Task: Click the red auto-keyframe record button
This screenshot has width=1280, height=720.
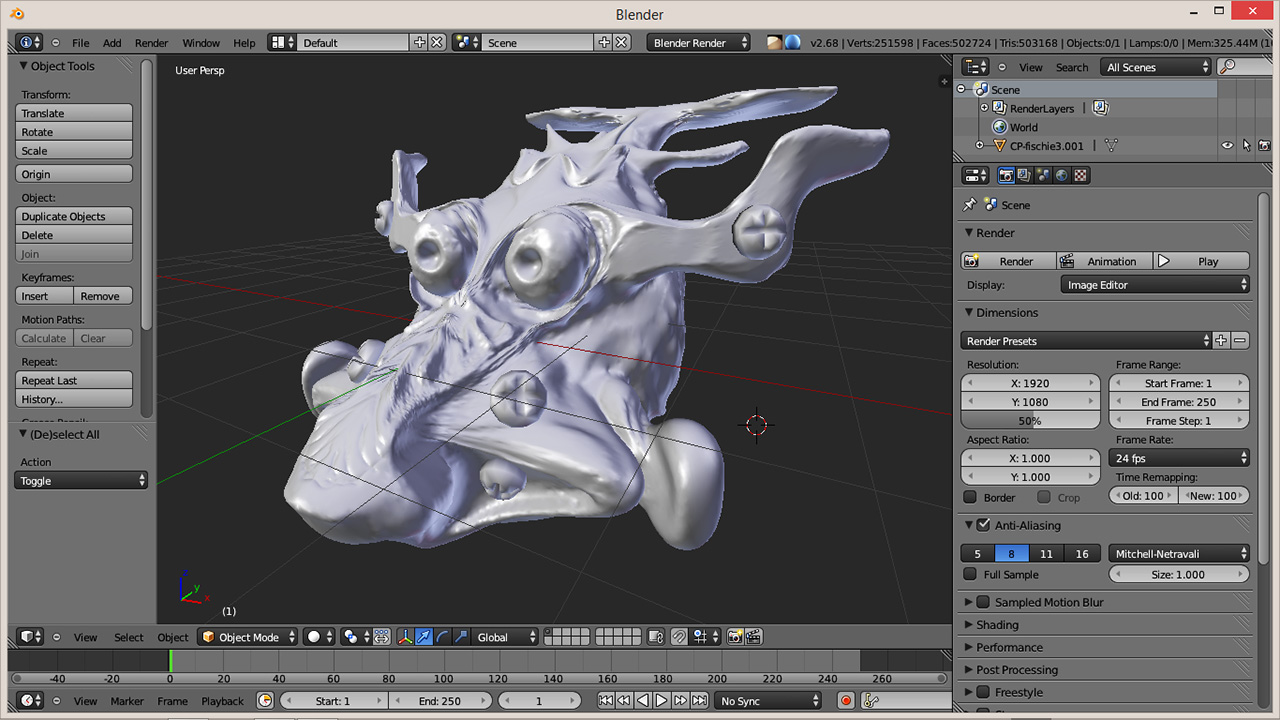Action: point(846,701)
